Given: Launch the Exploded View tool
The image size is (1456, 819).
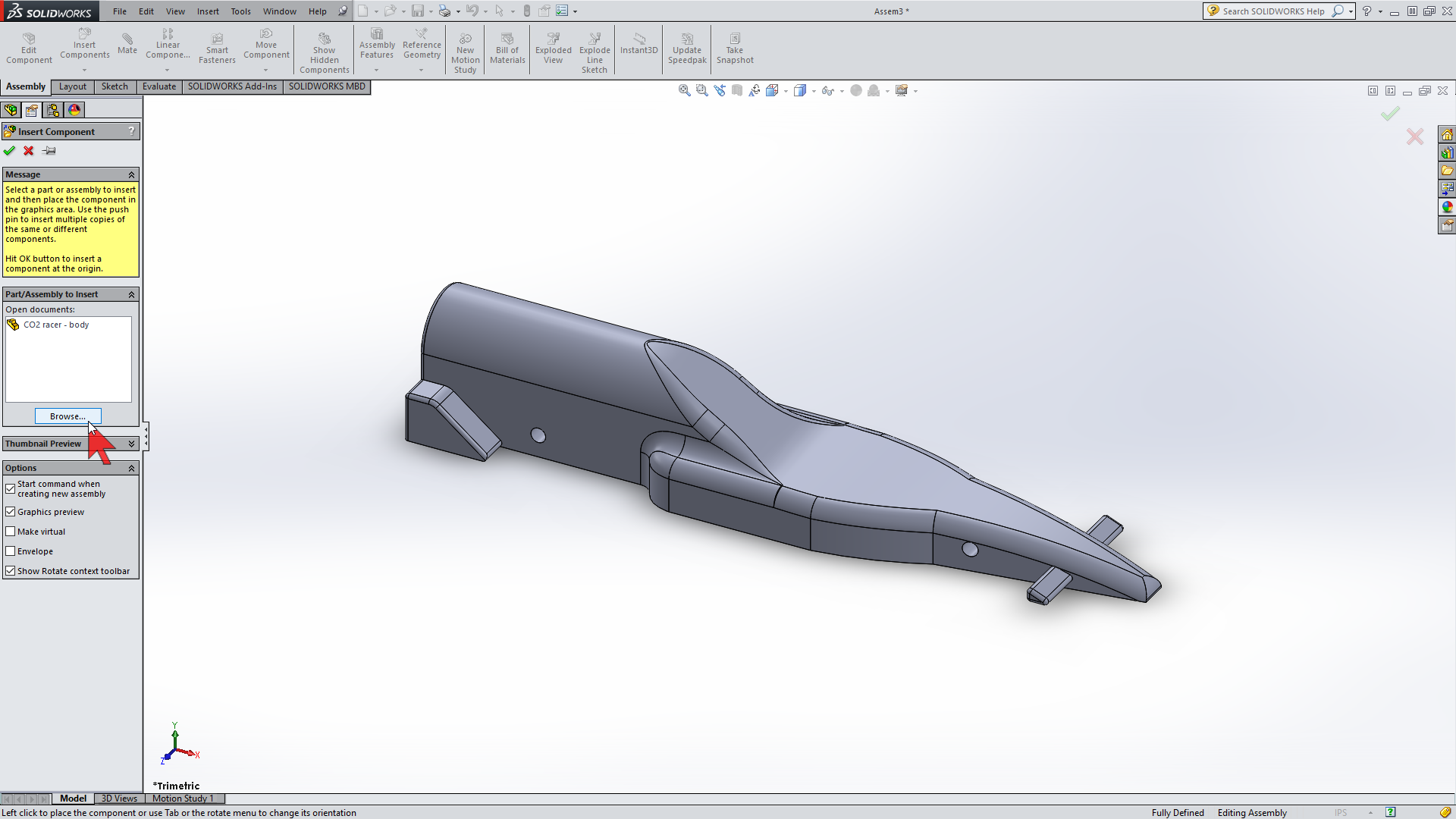Looking at the screenshot, I should point(553,49).
